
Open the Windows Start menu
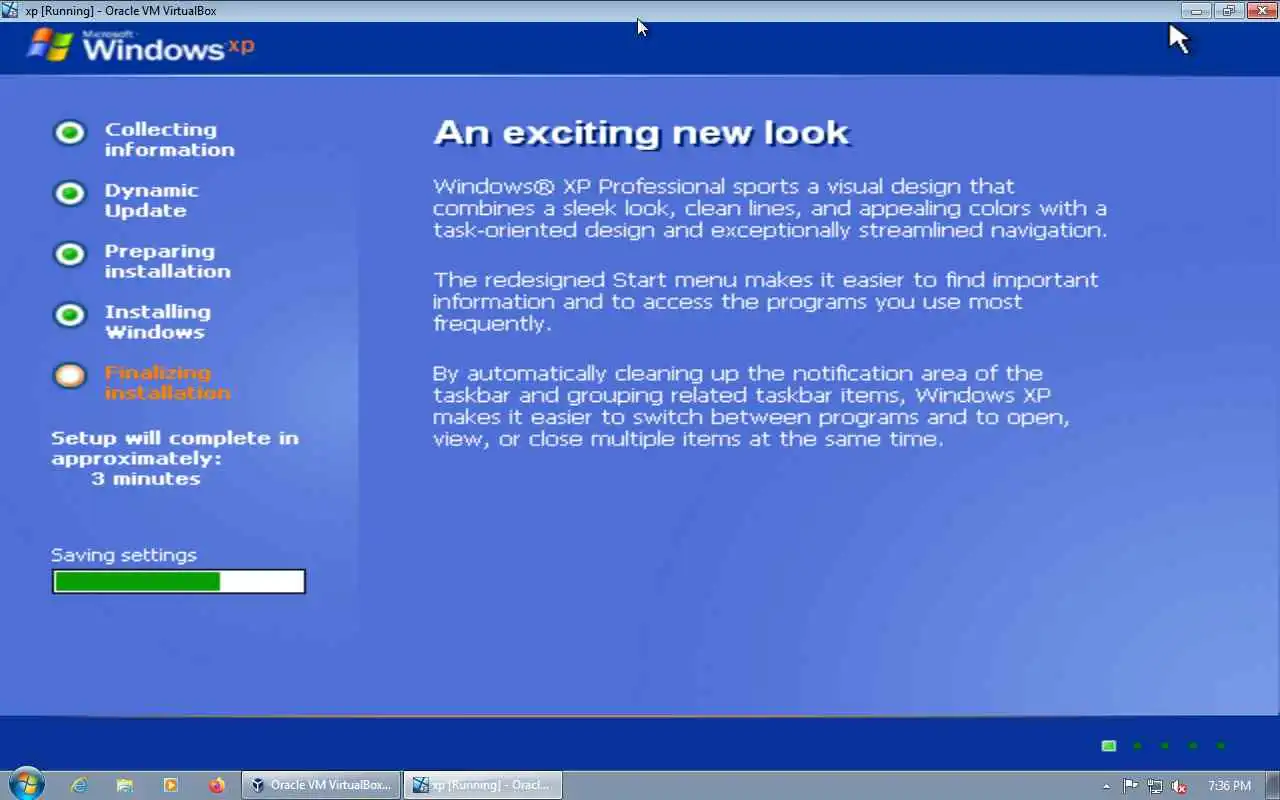tap(26, 784)
